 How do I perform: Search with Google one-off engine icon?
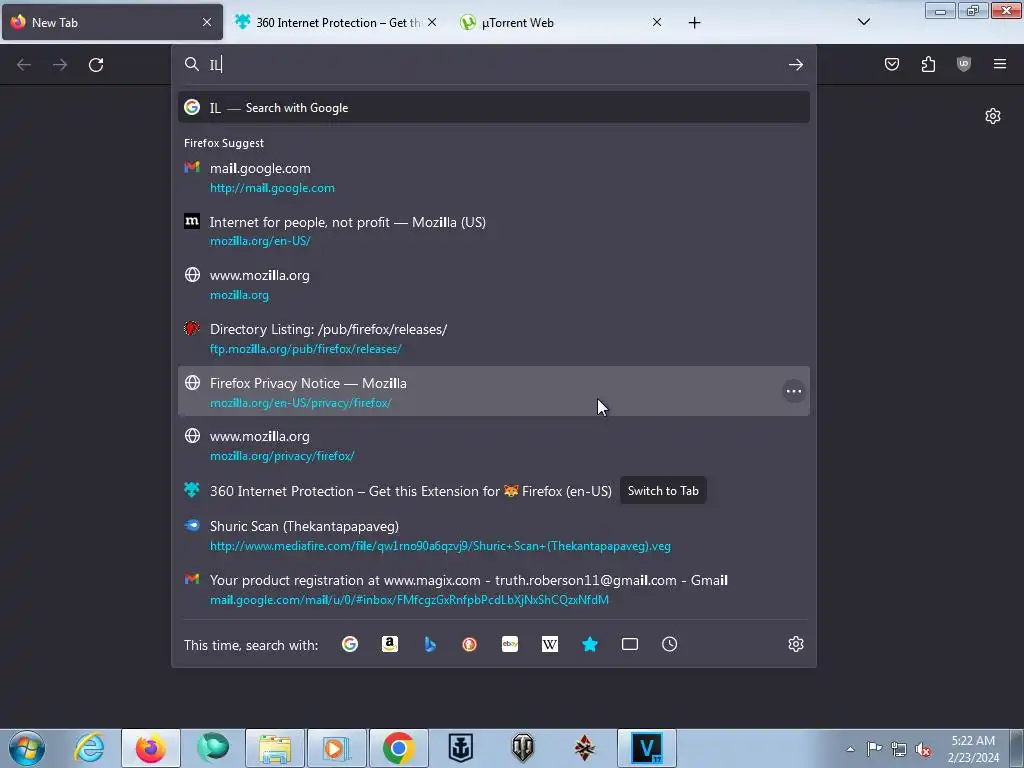[350, 645]
